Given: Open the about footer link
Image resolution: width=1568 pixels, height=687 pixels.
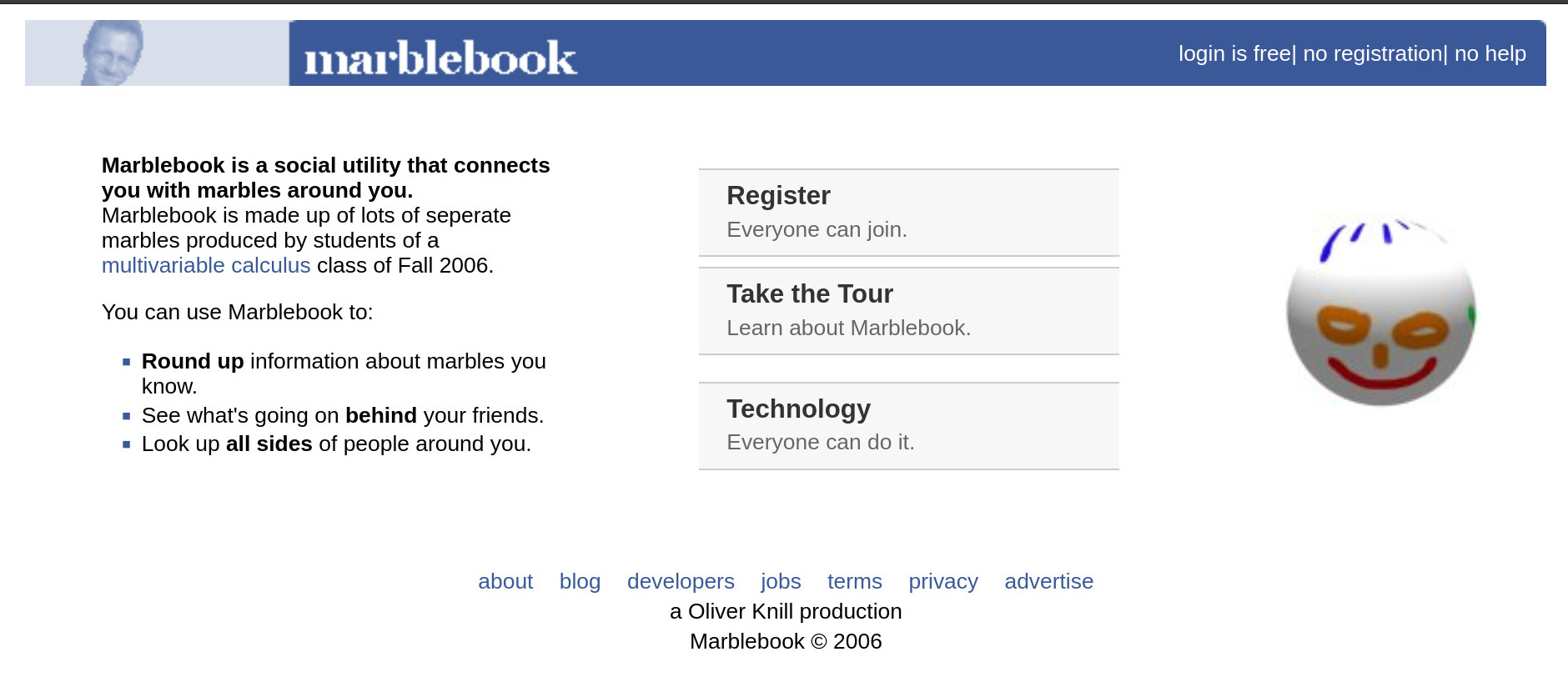Looking at the screenshot, I should click(505, 582).
